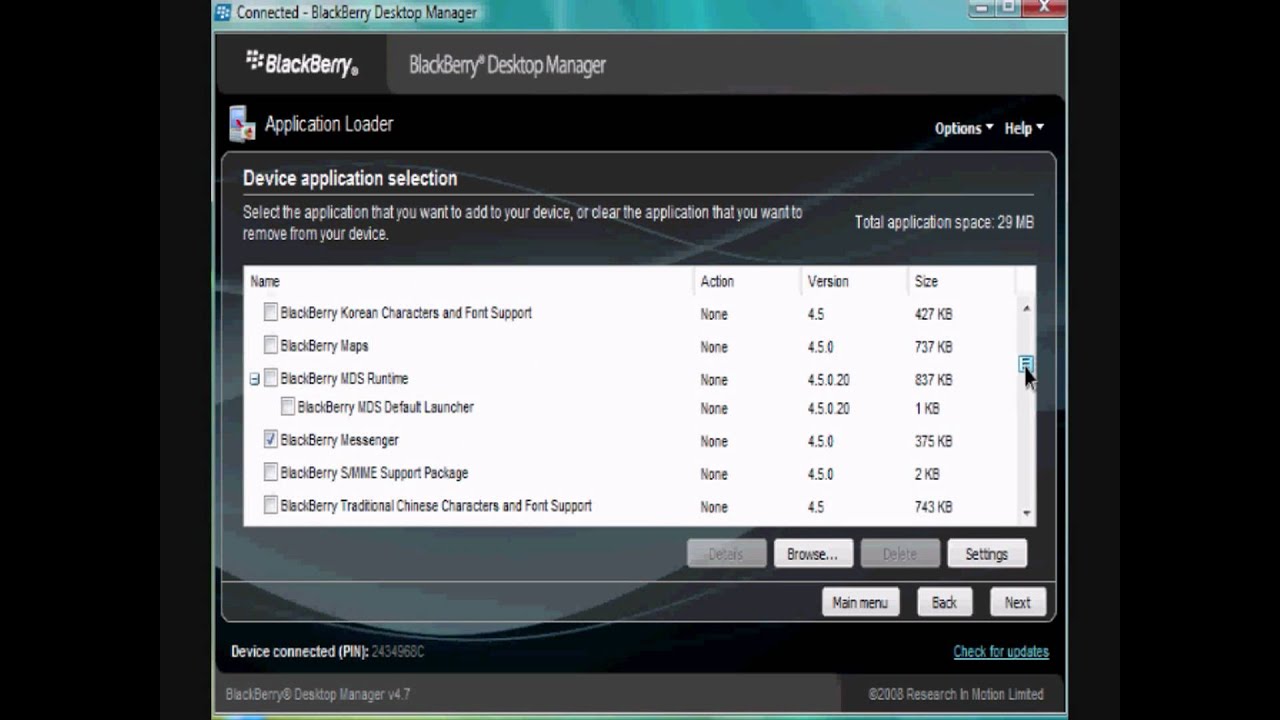Open the Help dropdown menu
Viewport: 1280px width, 720px height.
coord(1024,128)
